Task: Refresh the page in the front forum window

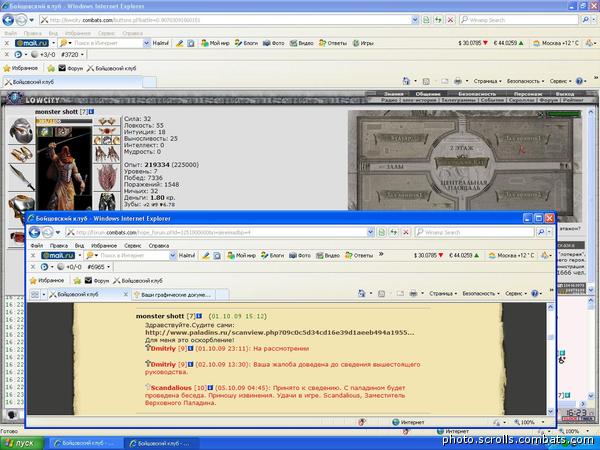Action: point(394,232)
